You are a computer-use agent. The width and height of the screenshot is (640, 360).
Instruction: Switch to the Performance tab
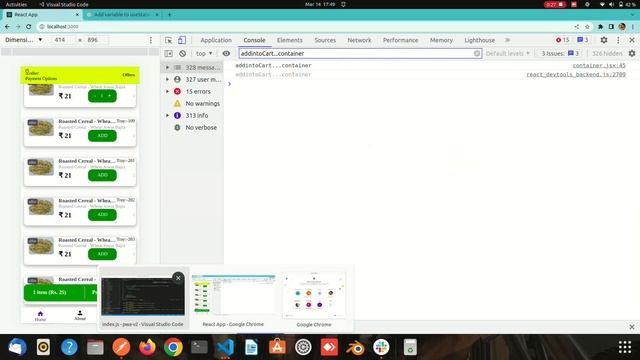pos(400,40)
